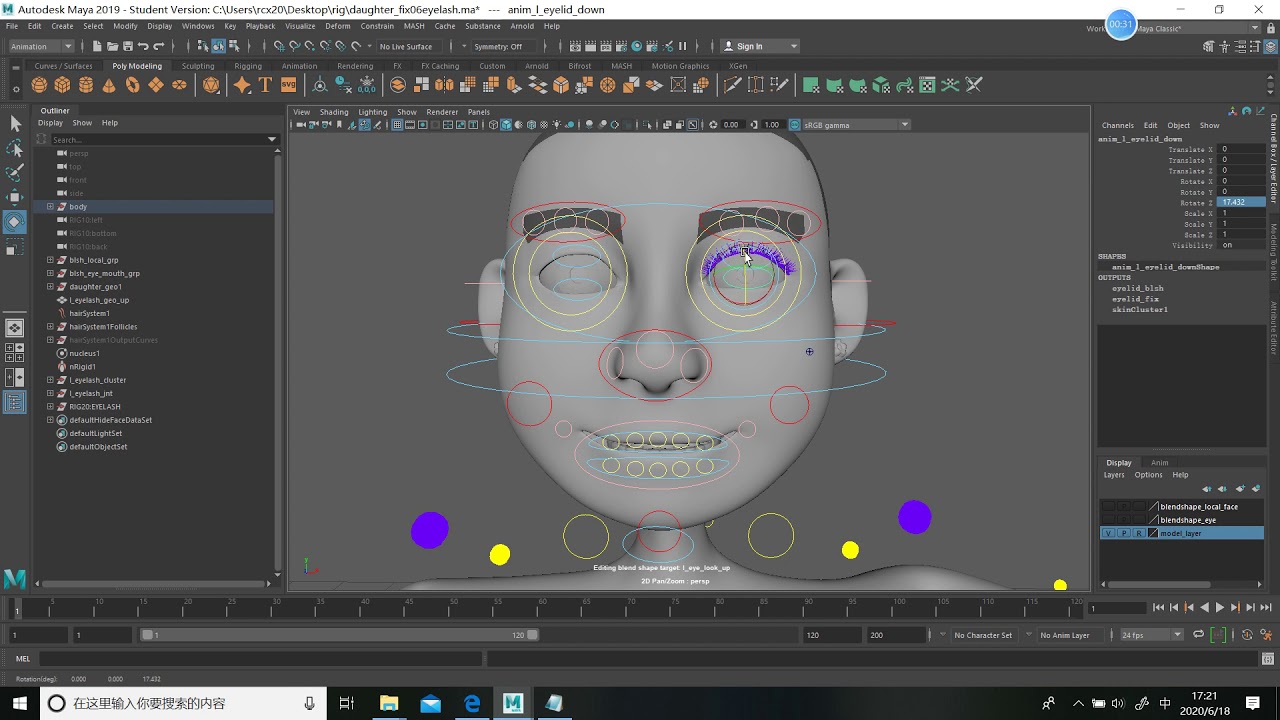Toggle loop playback mode

(x=1198, y=635)
